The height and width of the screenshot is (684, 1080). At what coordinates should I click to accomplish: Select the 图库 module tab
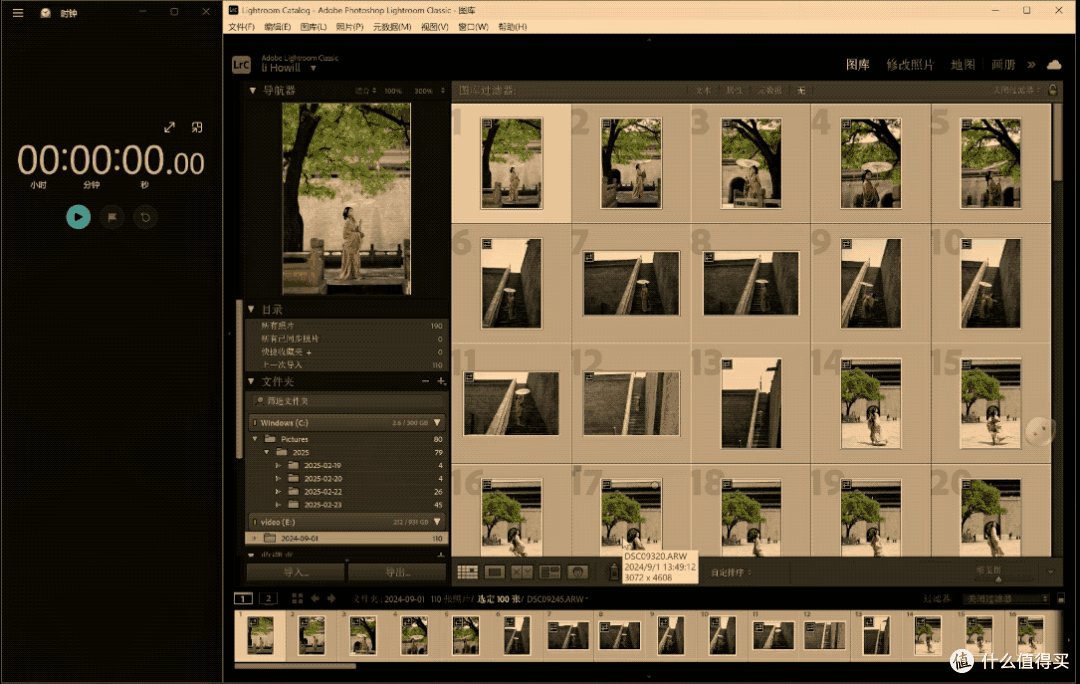(858, 65)
